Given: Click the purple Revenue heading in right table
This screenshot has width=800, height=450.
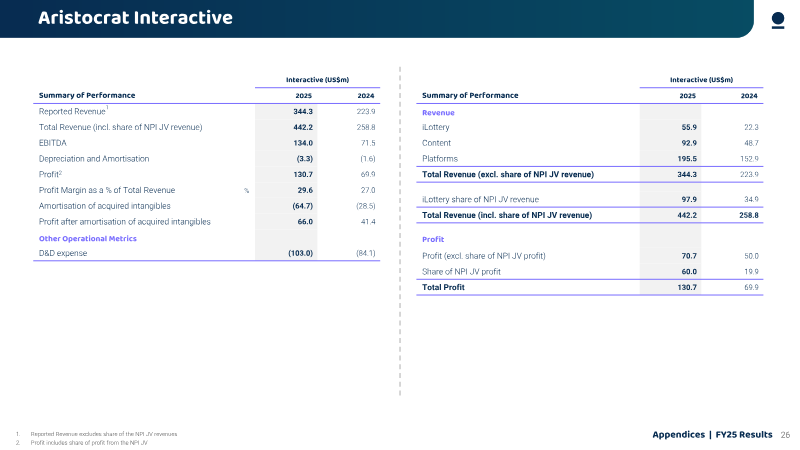Looking at the screenshot, I should click(x=438, y=113).
